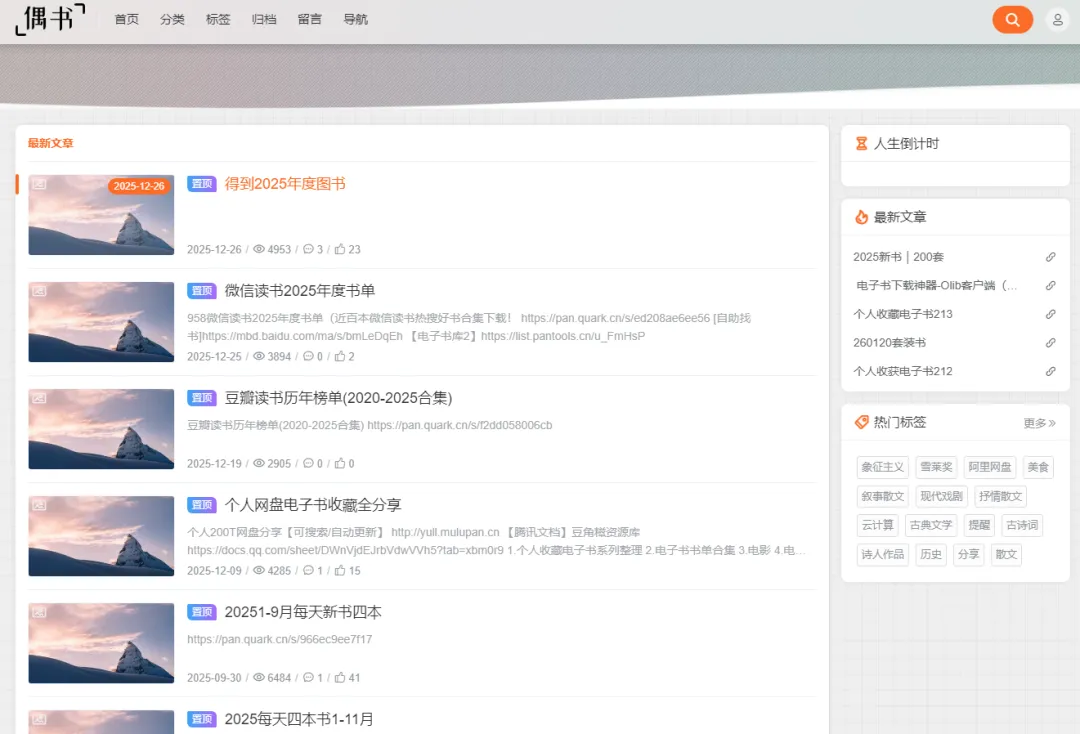Select the 叙事散文 tag
The width and height of the screenshot is (1080, 734).
tap(882, 496)
